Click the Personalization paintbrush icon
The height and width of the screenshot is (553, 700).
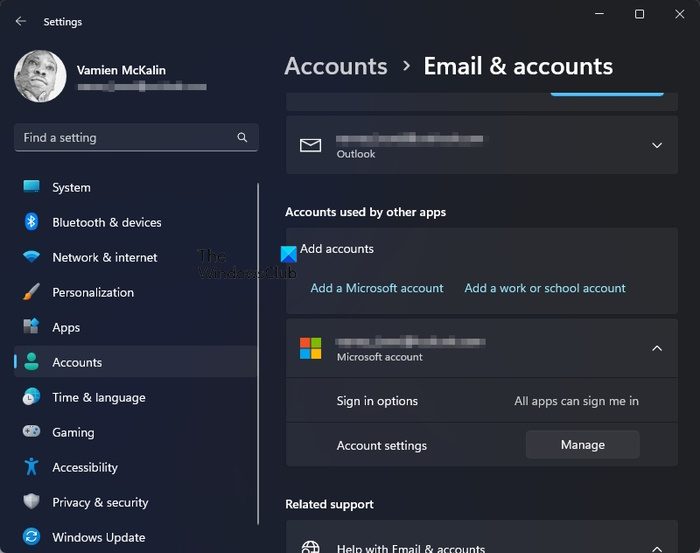(x=31, y=292)
